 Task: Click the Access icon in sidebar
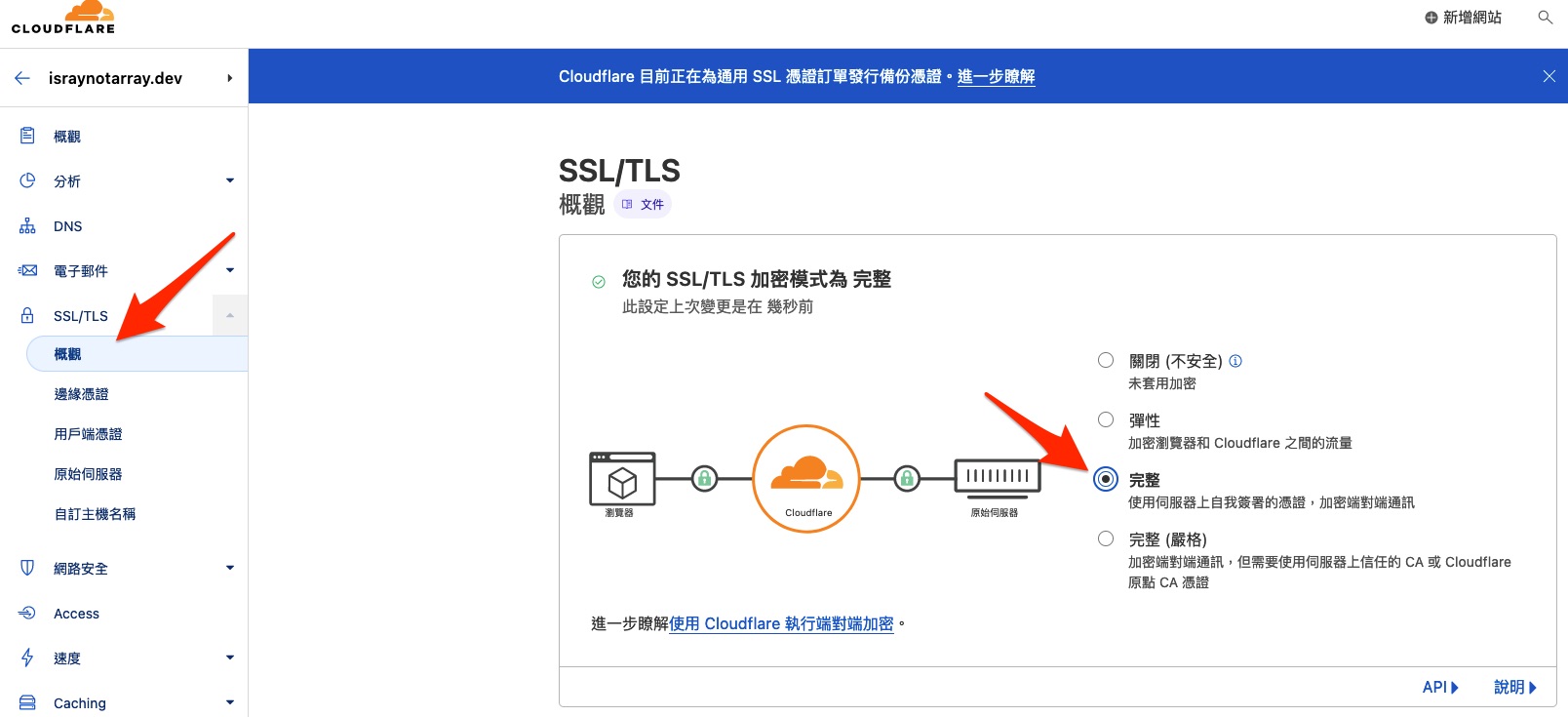click(x=27, y=614)
